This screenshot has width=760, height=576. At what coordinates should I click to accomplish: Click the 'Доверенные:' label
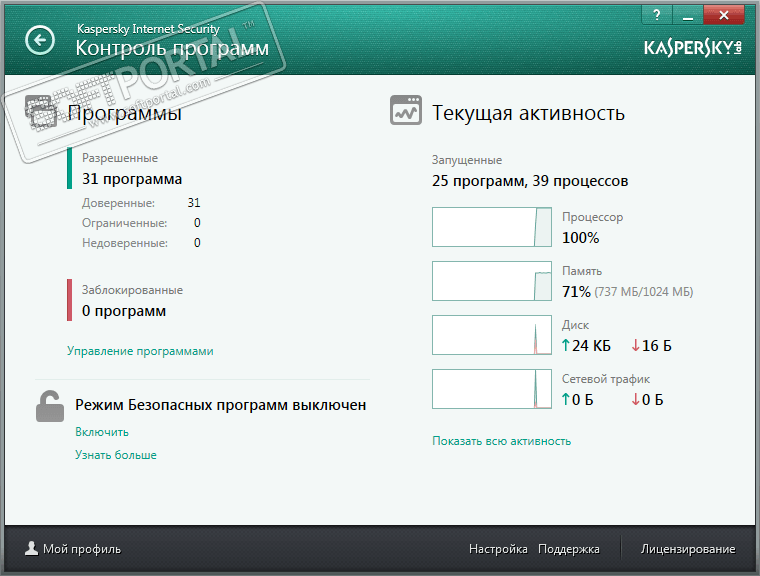click(118, 203)
